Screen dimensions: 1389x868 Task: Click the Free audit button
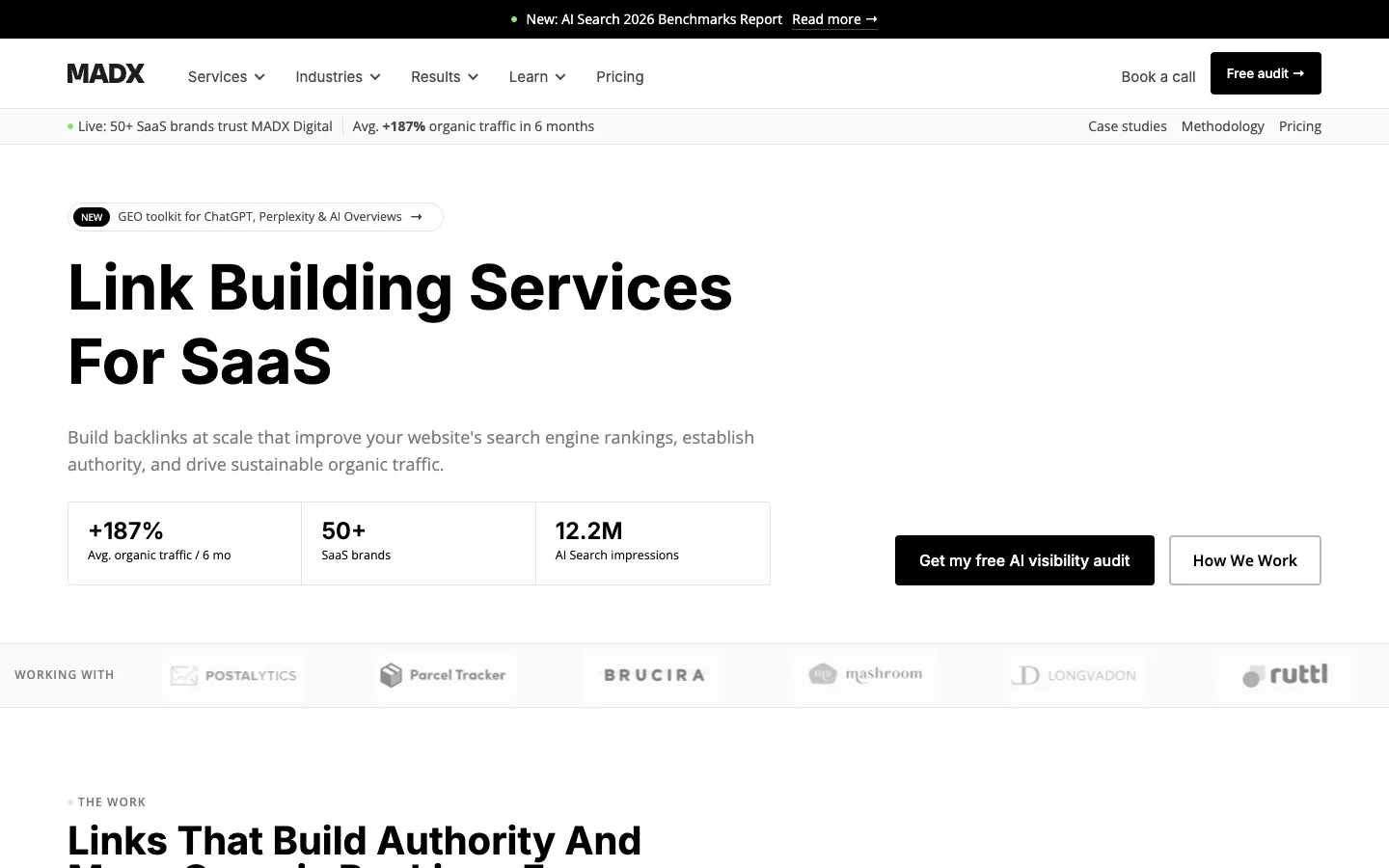point(1266,73)
